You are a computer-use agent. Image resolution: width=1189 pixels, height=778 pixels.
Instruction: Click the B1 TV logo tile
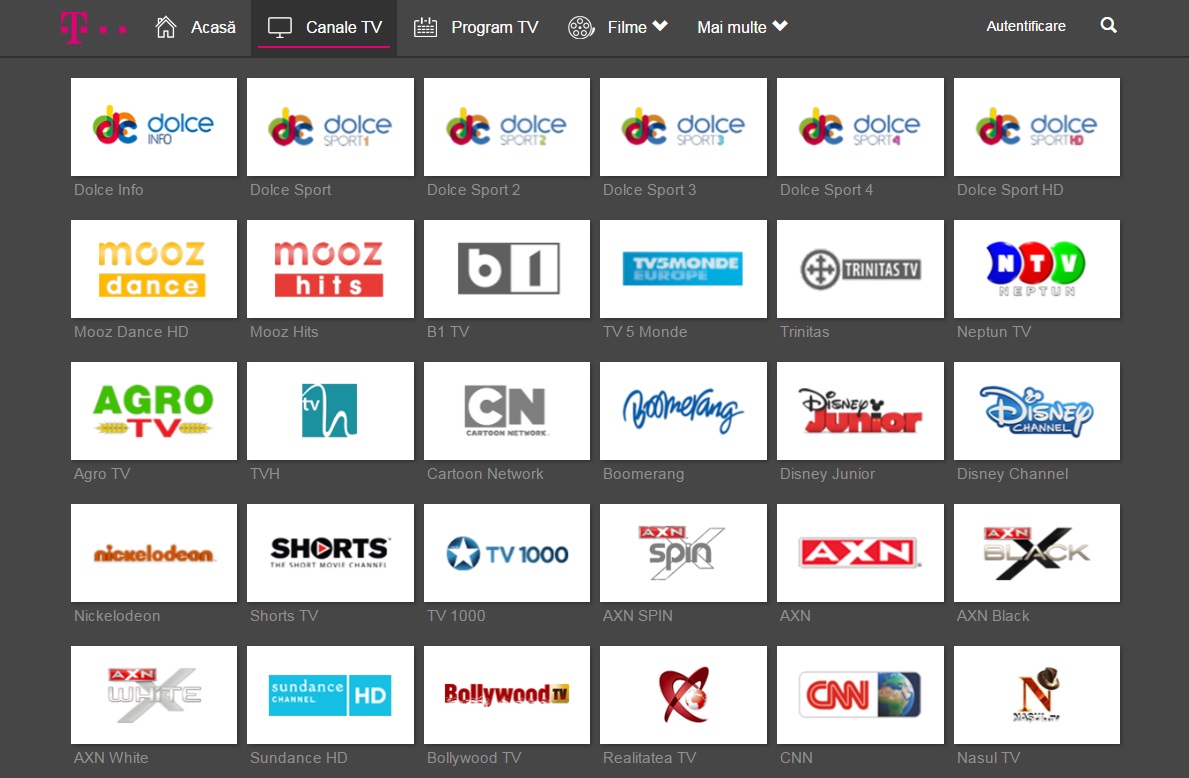coord(507,268)
